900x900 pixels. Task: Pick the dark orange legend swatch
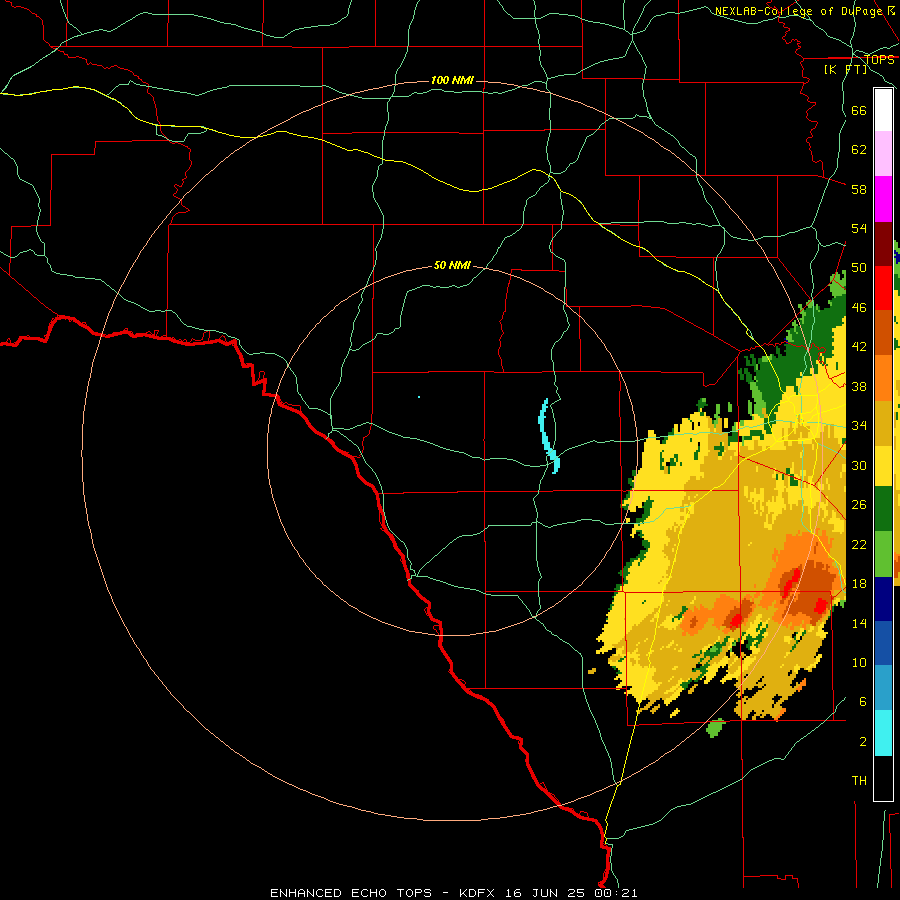(x=883, y=332)
